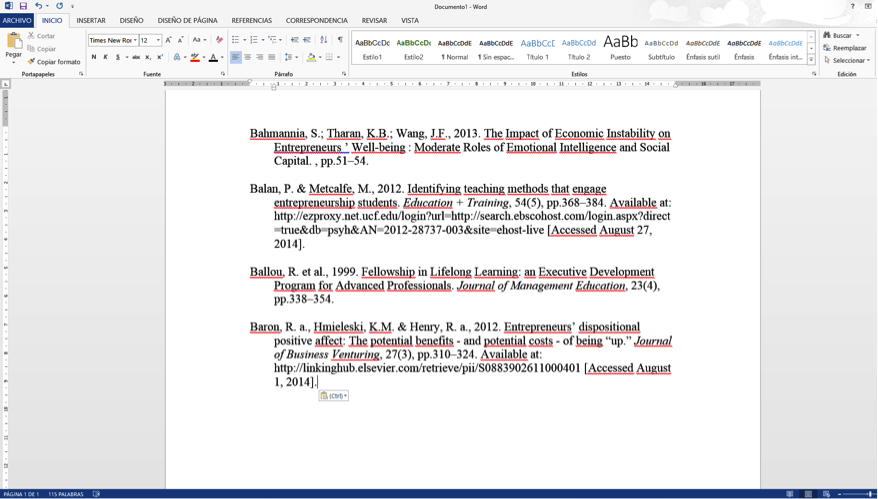Screen dimensions: 878x499
Task: Redo action in quick access toolbar
Action: [x=59, y=6]
